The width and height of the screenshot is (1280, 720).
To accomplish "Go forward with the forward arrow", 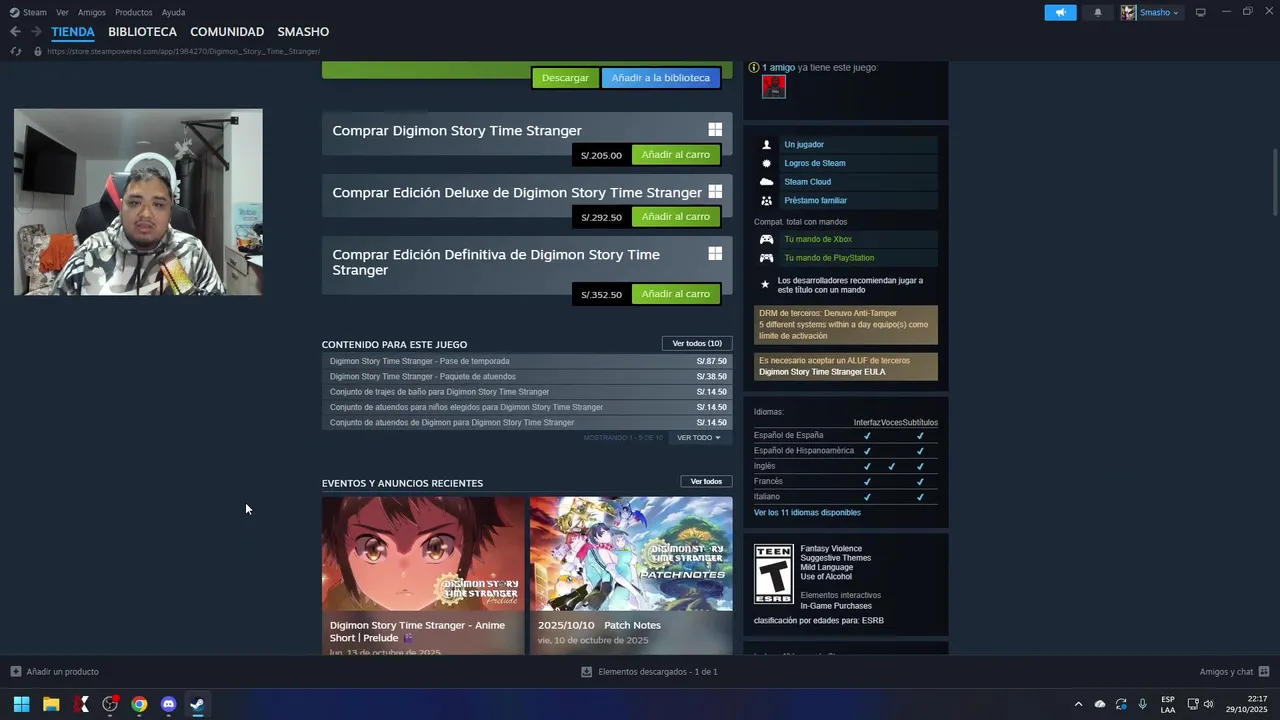I will (x=36, y=32).
